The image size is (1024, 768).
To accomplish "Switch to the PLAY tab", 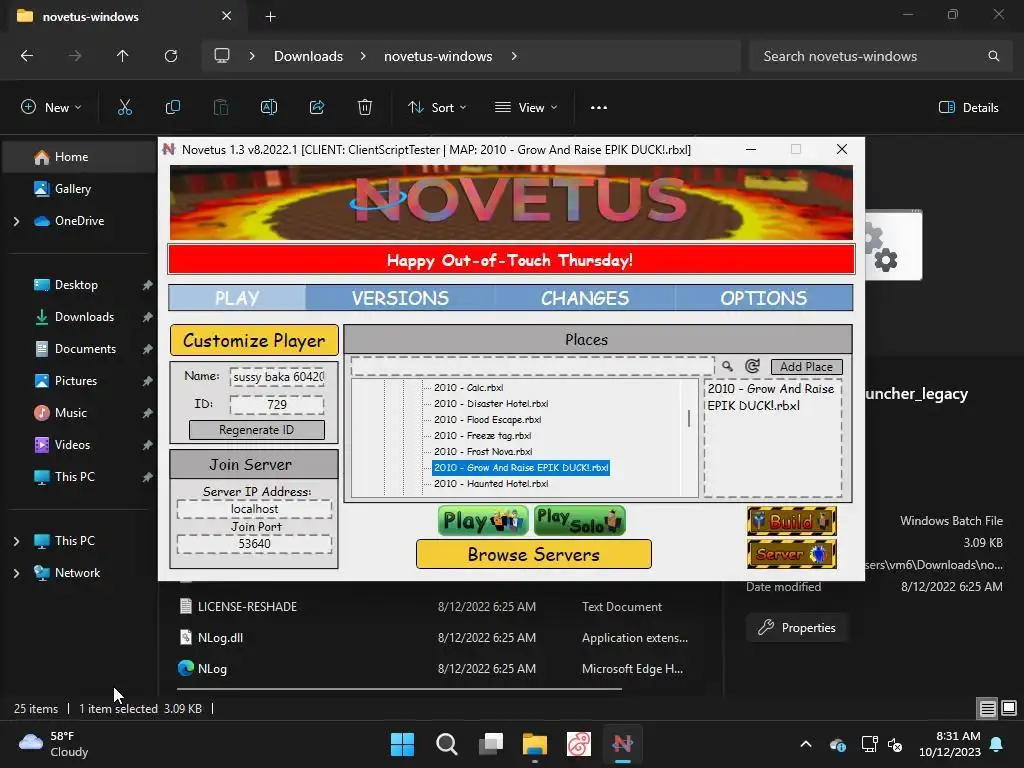I will [x=237, y=298].
